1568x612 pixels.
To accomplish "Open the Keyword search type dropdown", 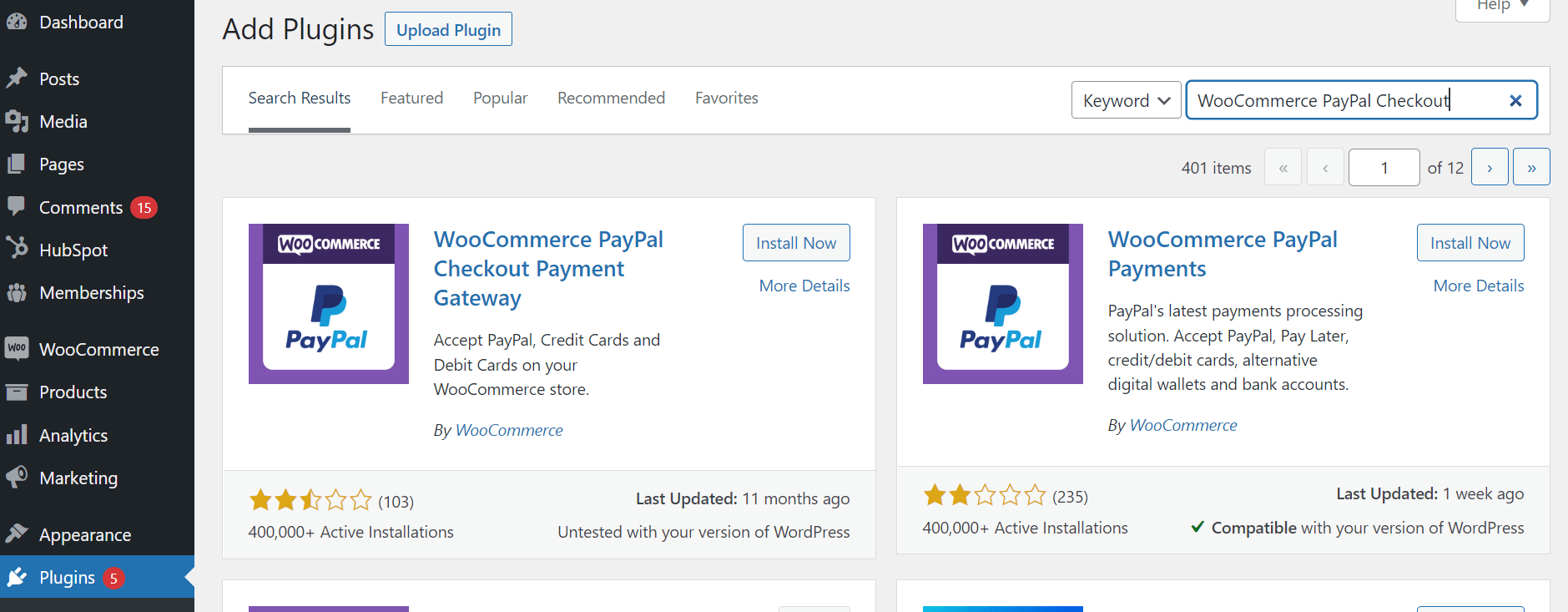I will 1126,100.
